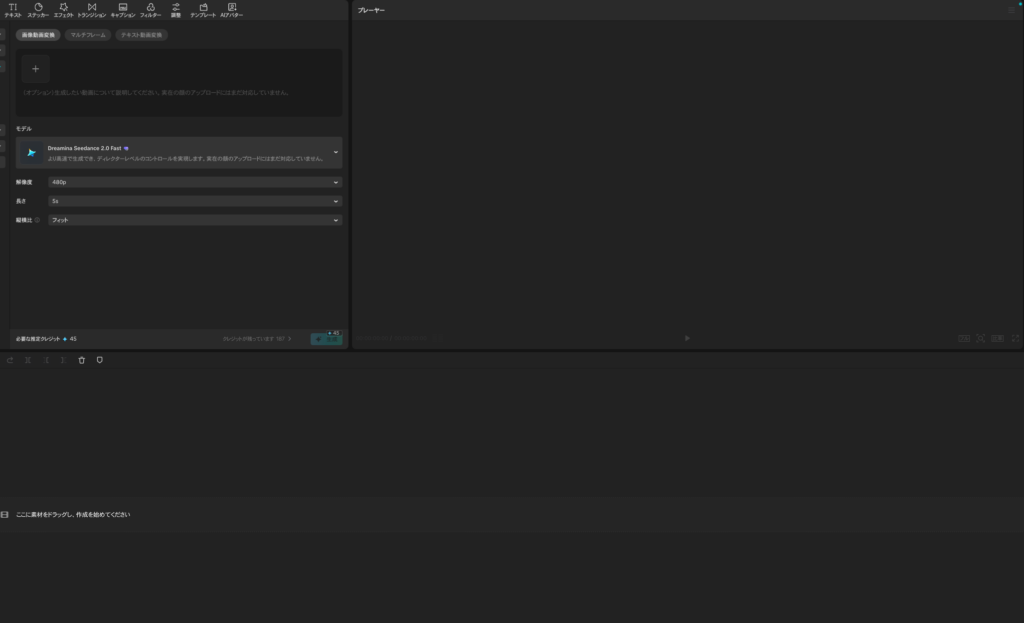
Task: Open the テキスト (Text) tool panel
Action: 13,10
